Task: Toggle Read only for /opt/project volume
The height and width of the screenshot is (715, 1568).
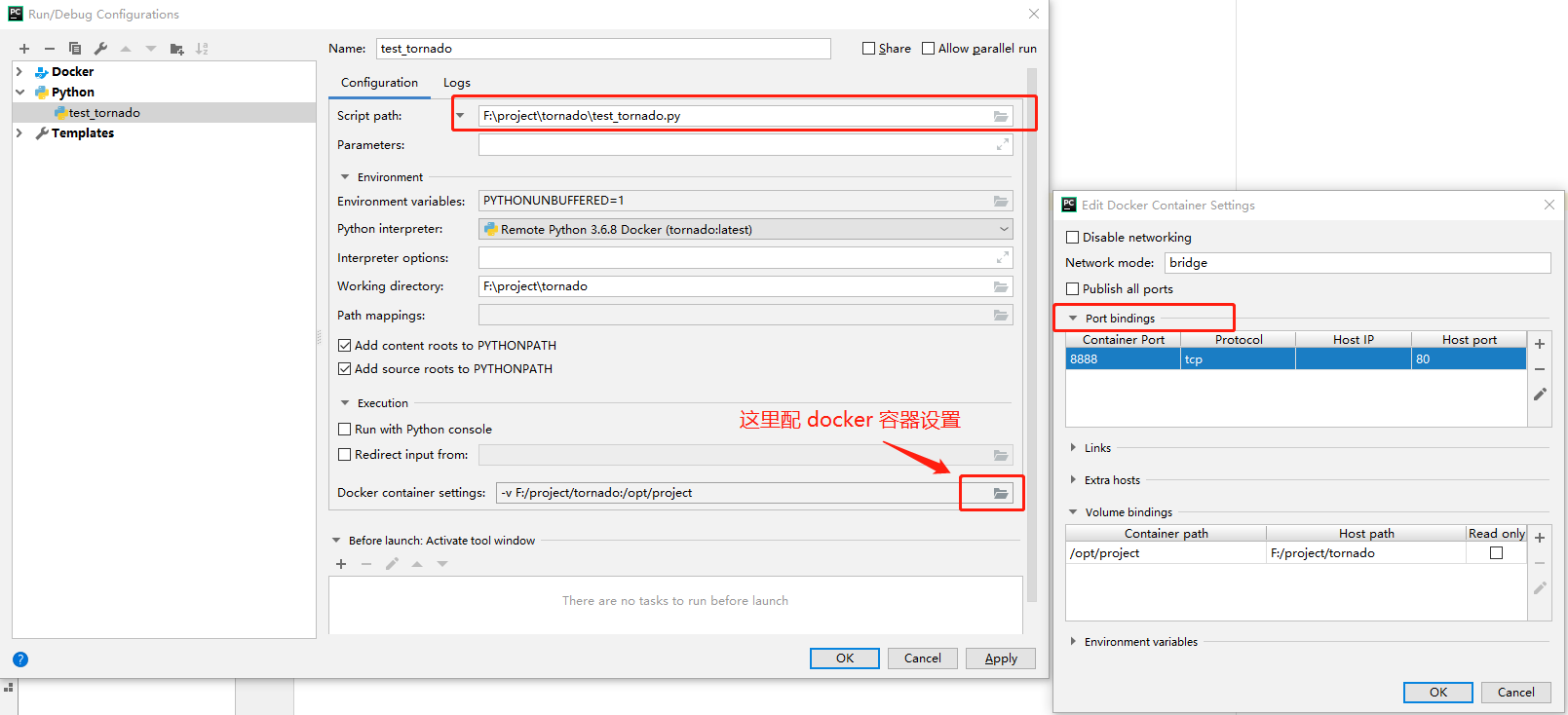Action: [x=1496, y=553]
